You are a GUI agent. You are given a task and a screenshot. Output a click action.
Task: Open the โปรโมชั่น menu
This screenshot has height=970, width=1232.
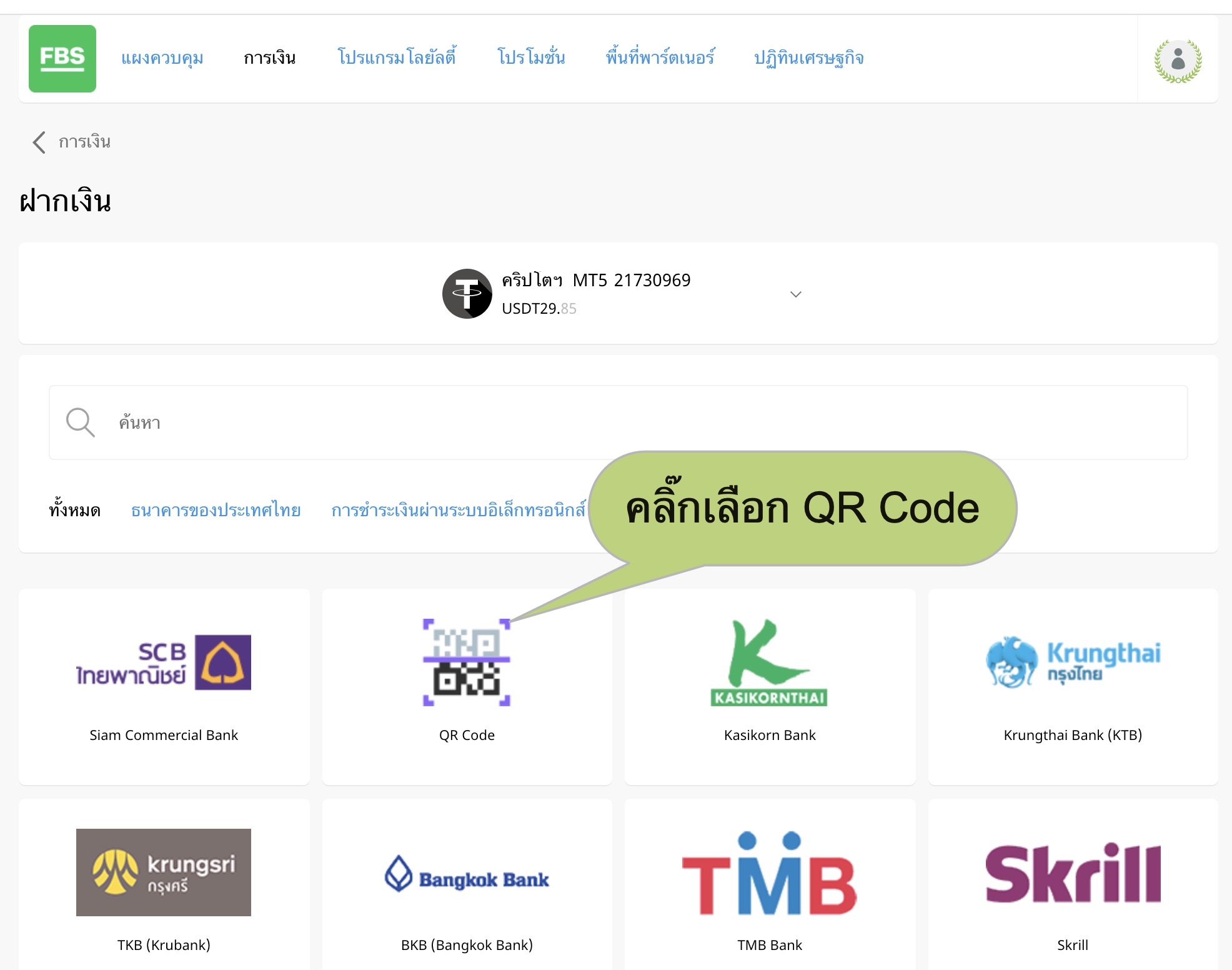tap(531, 57)
